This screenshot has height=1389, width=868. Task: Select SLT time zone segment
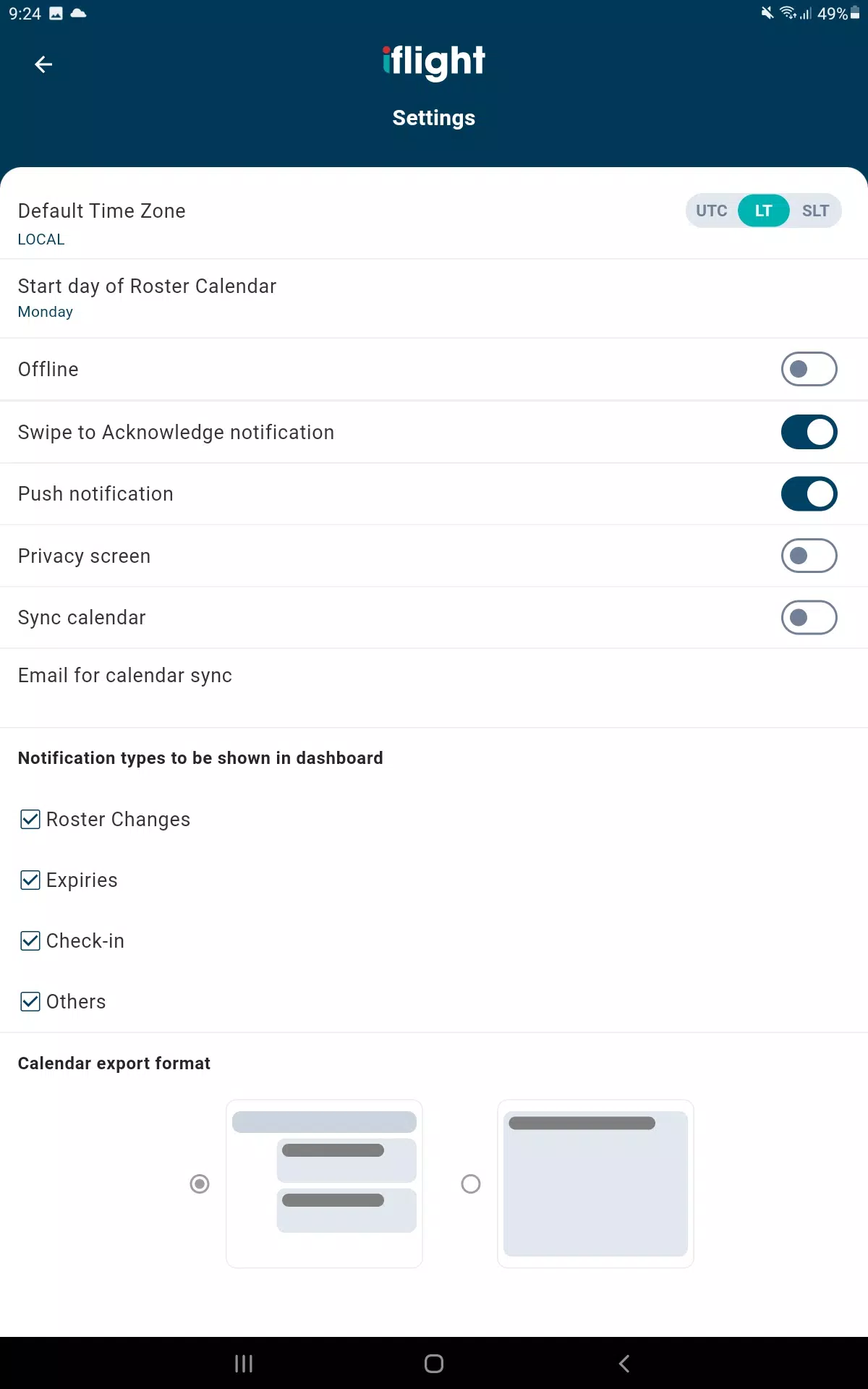pos(815,211)
